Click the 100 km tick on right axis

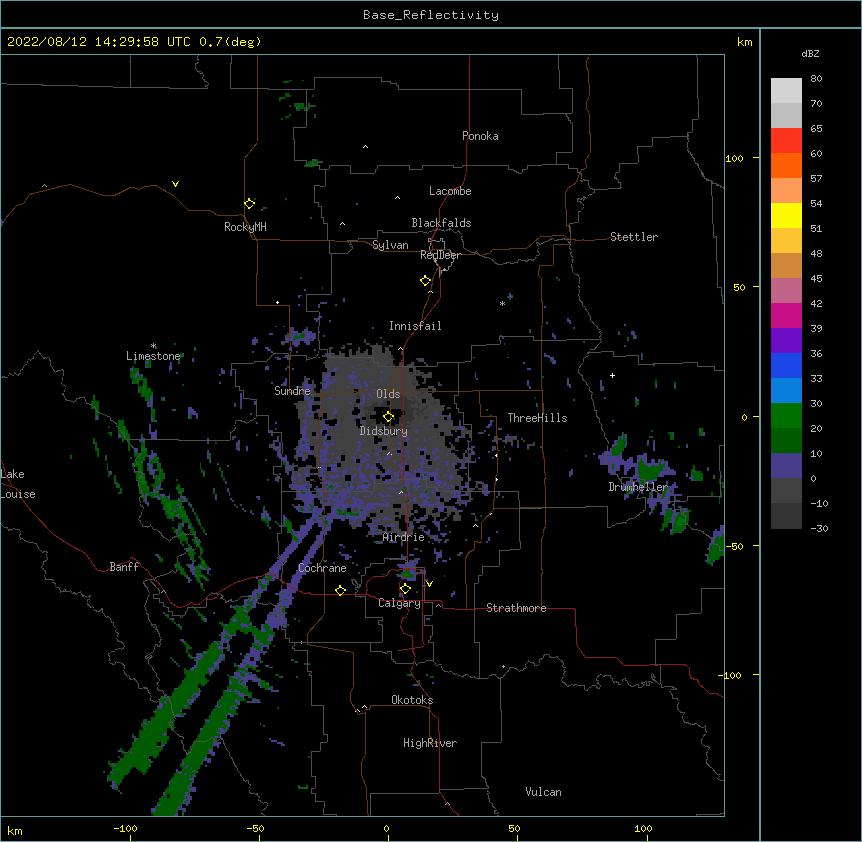pyautogui.click(x=734, y=158)
